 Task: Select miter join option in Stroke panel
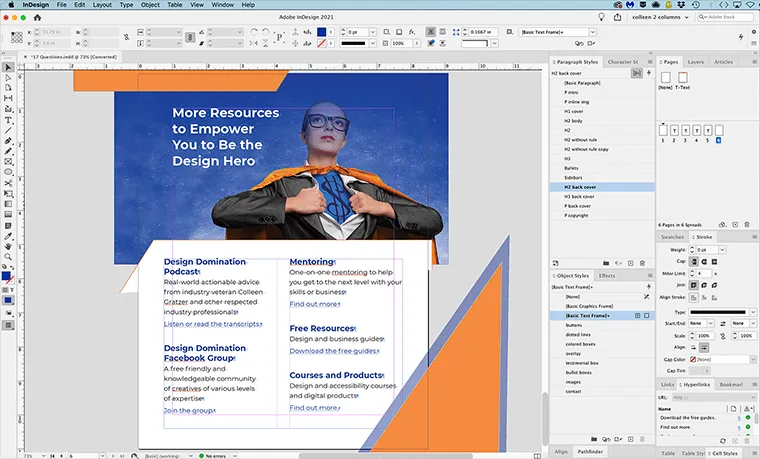click(694, 285)
